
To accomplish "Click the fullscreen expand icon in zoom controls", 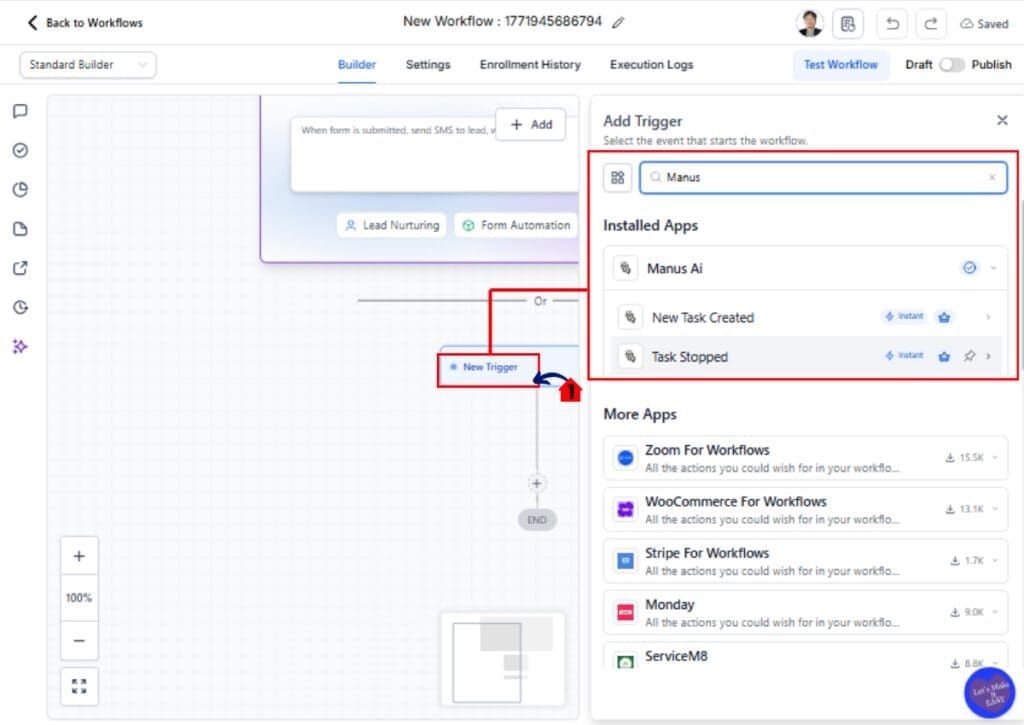I will pyautogui.click(x=79, y=686).
